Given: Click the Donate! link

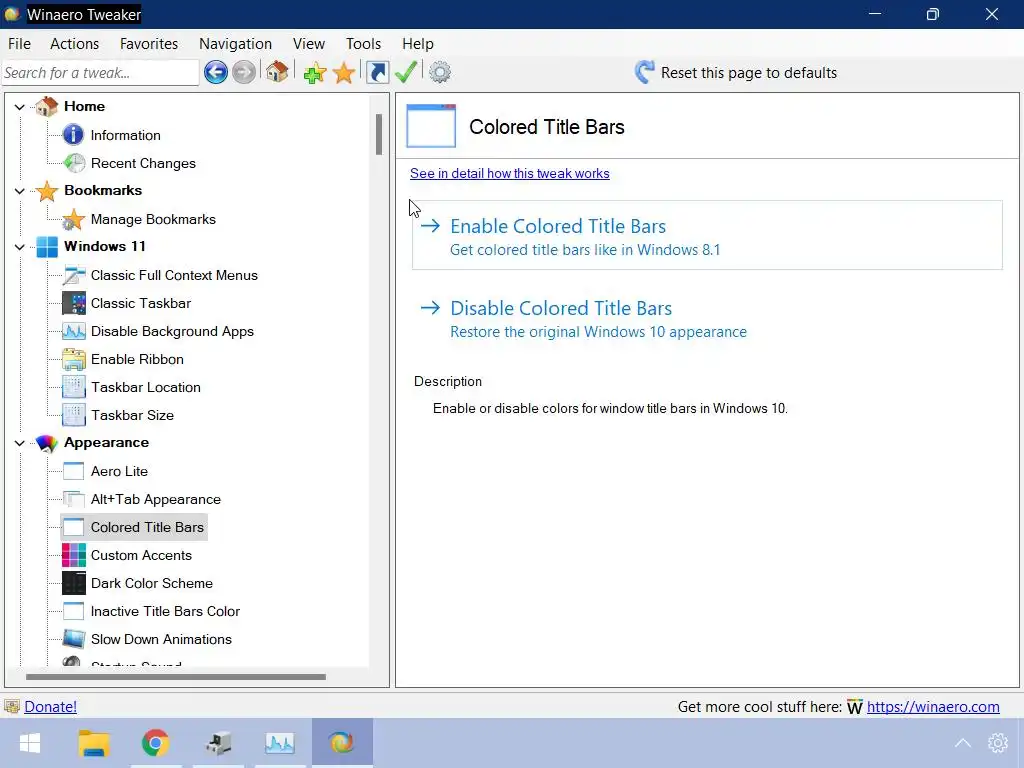Looking at the screenshot, I should click(50, 707).
